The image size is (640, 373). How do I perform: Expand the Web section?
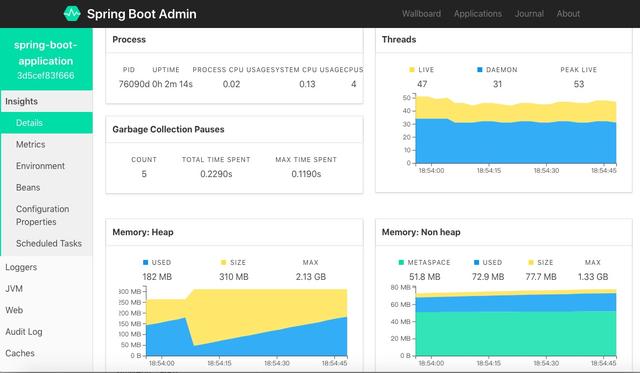tap(14, 310)
